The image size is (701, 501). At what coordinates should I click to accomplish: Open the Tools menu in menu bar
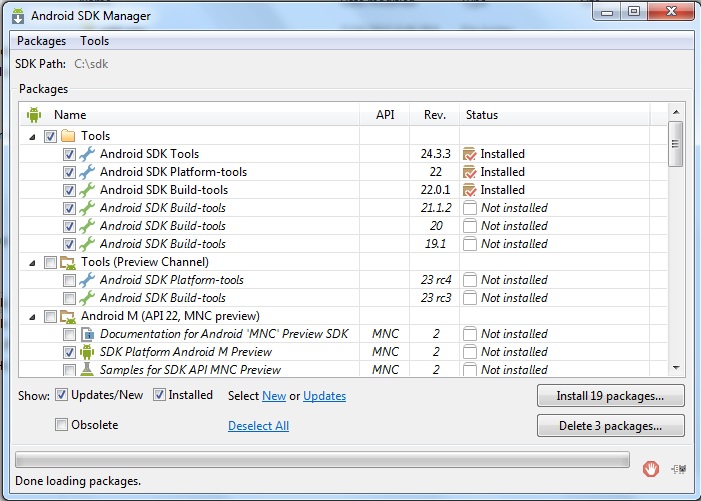[95, 41]
